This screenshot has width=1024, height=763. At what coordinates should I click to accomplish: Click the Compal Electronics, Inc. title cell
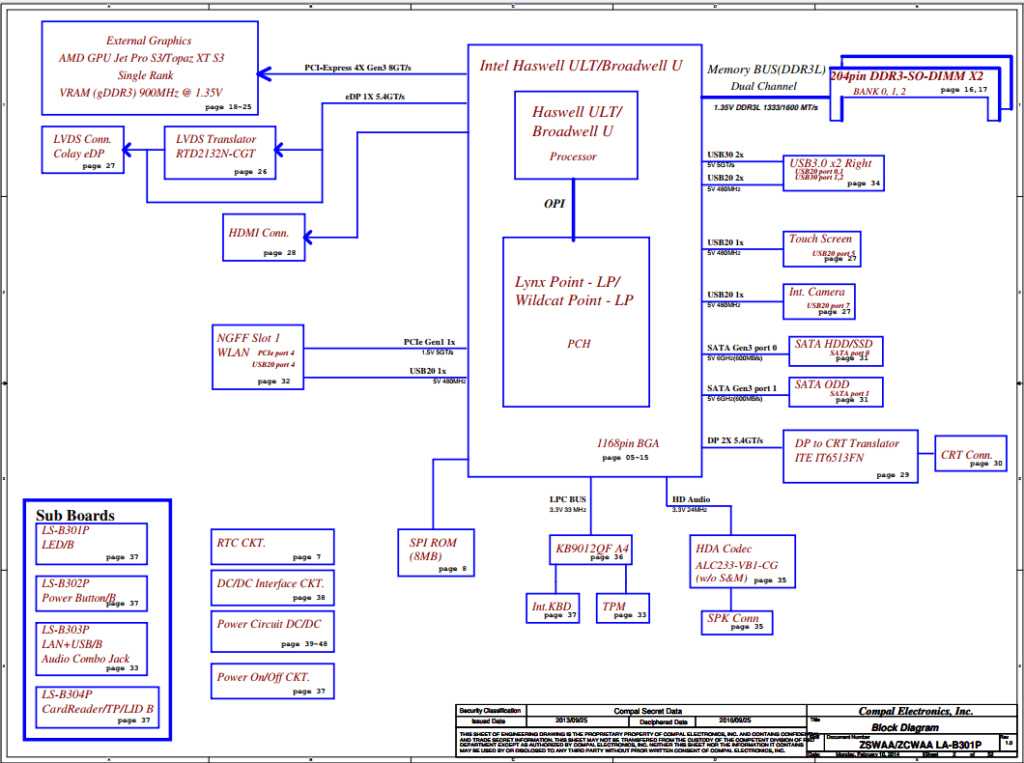912,711
